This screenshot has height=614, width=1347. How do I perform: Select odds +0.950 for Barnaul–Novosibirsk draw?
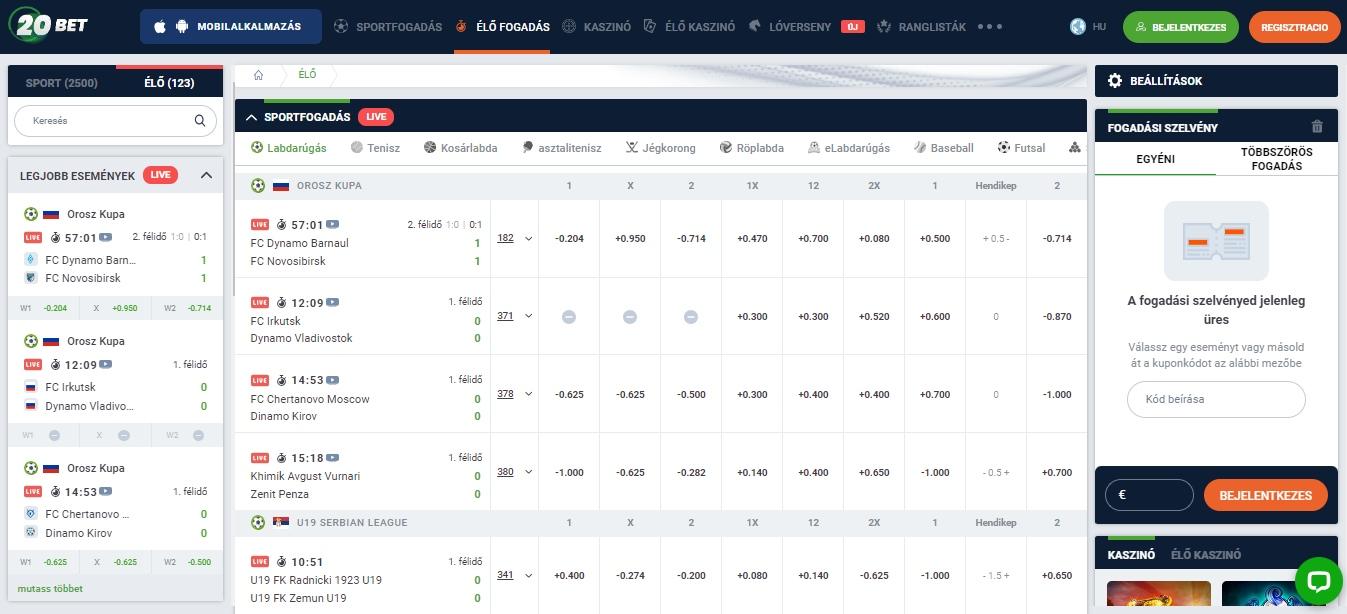click(629, 238)
